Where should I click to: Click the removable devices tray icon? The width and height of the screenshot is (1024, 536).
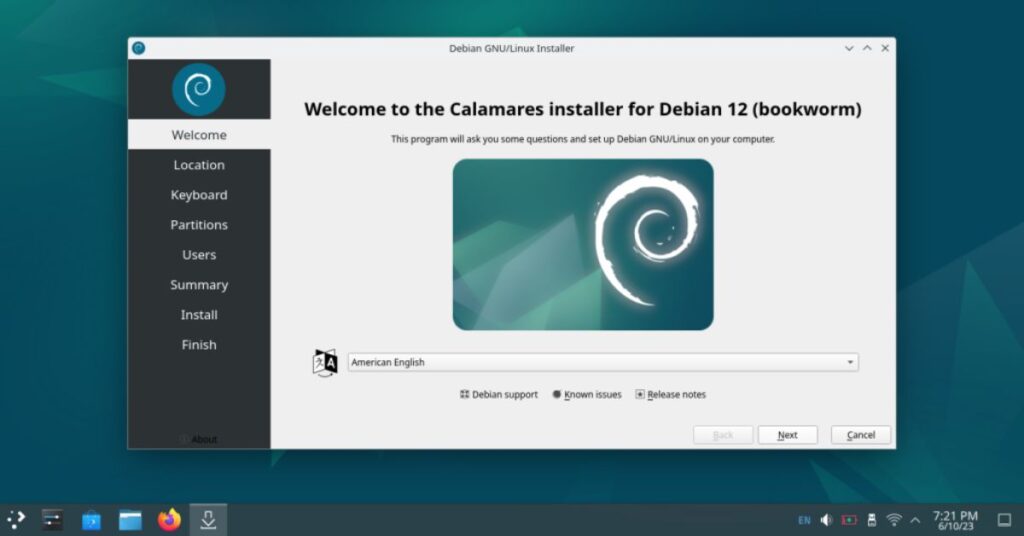[871, 520]
